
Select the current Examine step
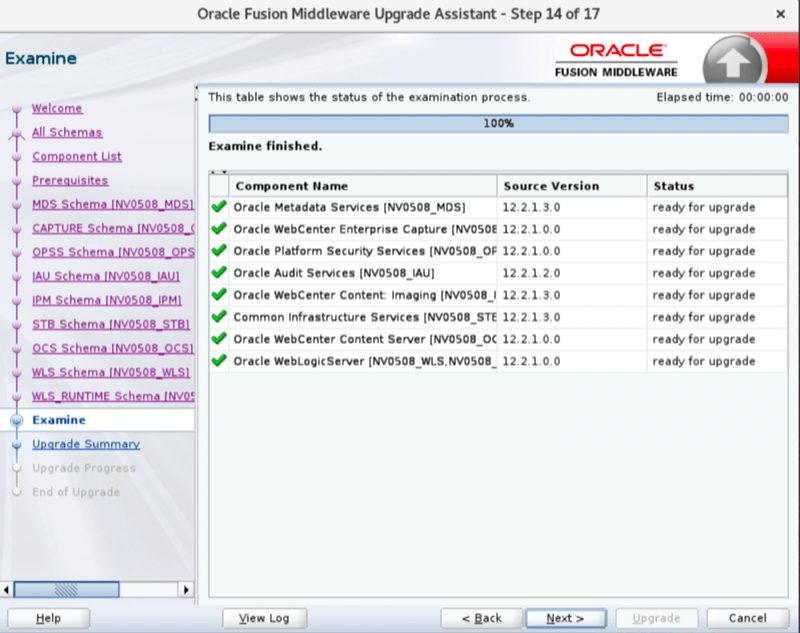59,420
